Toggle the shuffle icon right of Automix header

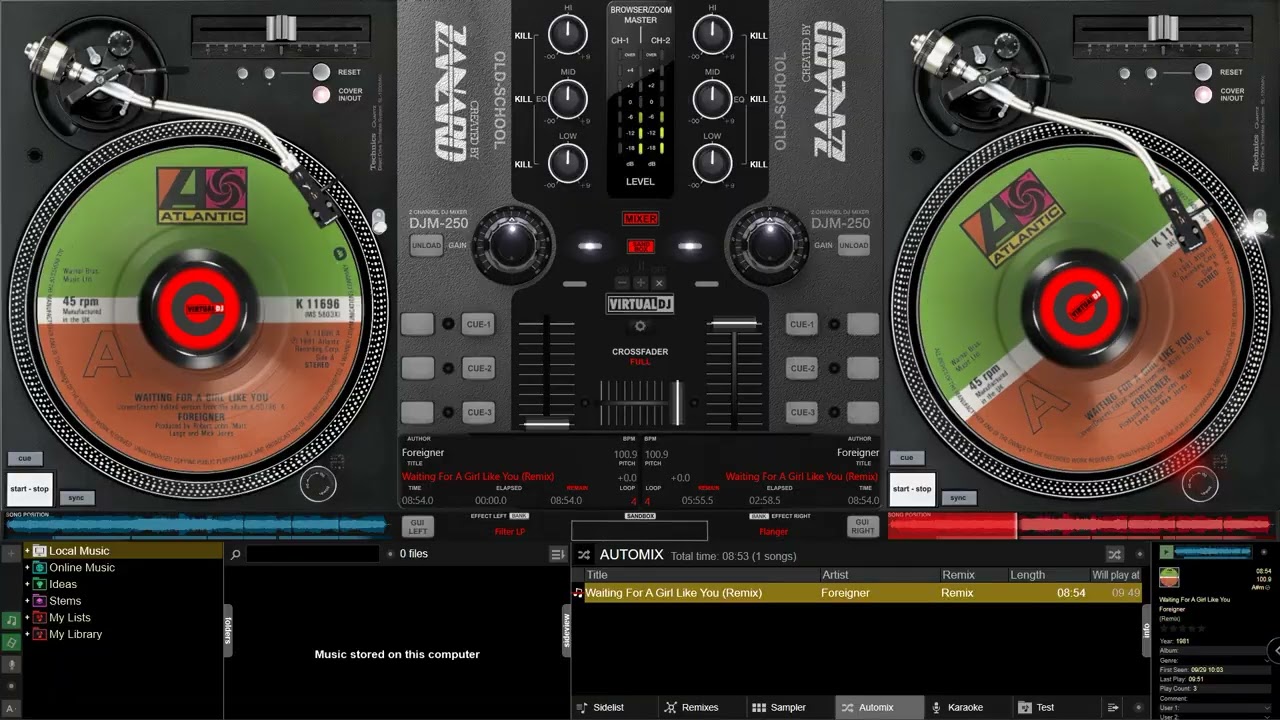(x=1114, y=554)
